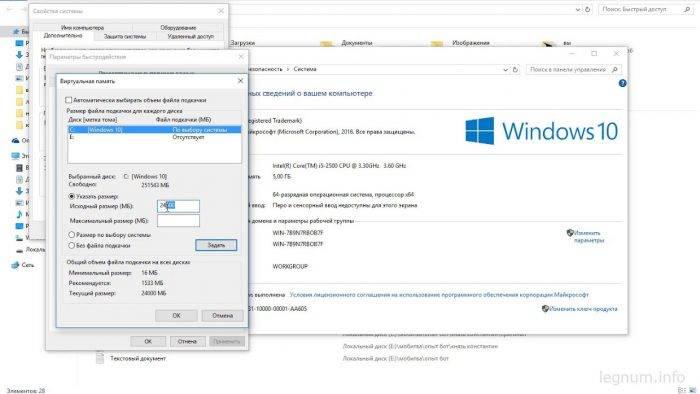The image size is (700, 394).
Task: Click the refresh icon beside Control Panel address bar
Action: 515,70
